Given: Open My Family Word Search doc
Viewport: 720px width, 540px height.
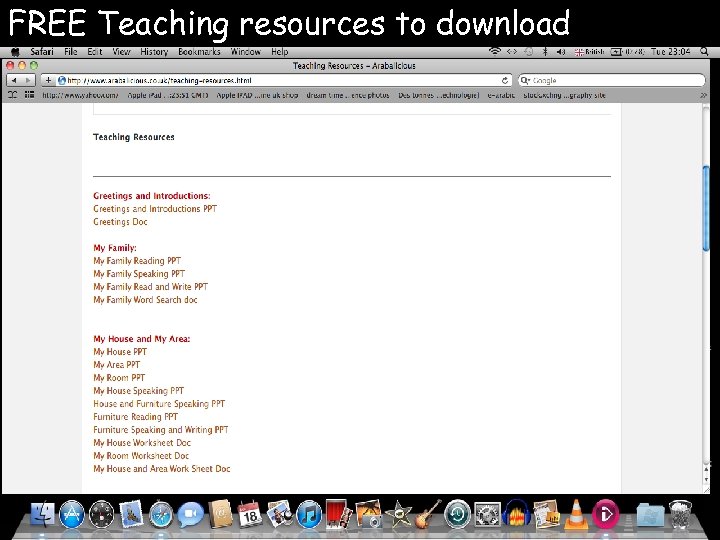Looking at the screenshot, I should click(x=145, y=300).
